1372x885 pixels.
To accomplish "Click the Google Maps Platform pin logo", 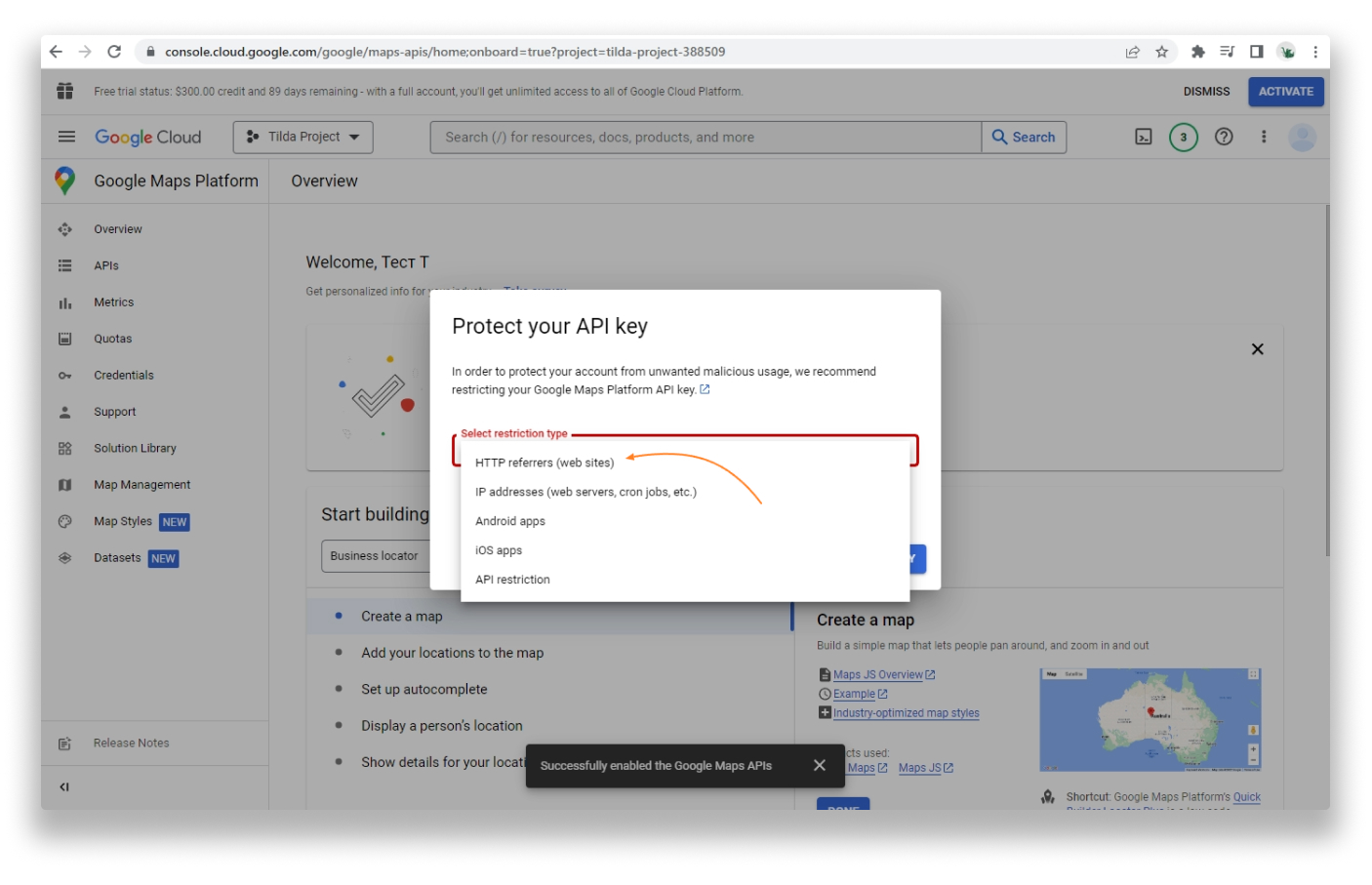I will (x=65, y=181).
